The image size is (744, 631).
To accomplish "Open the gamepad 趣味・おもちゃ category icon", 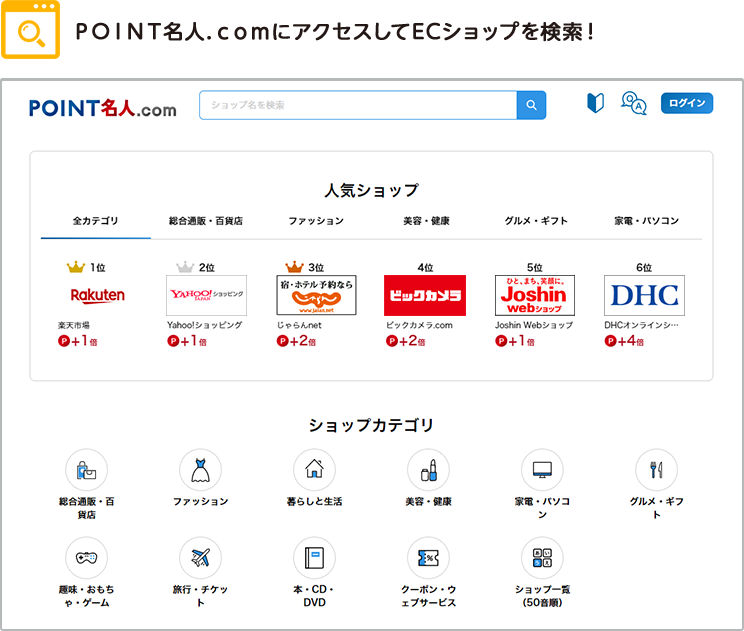I will [x=86, y=558].
